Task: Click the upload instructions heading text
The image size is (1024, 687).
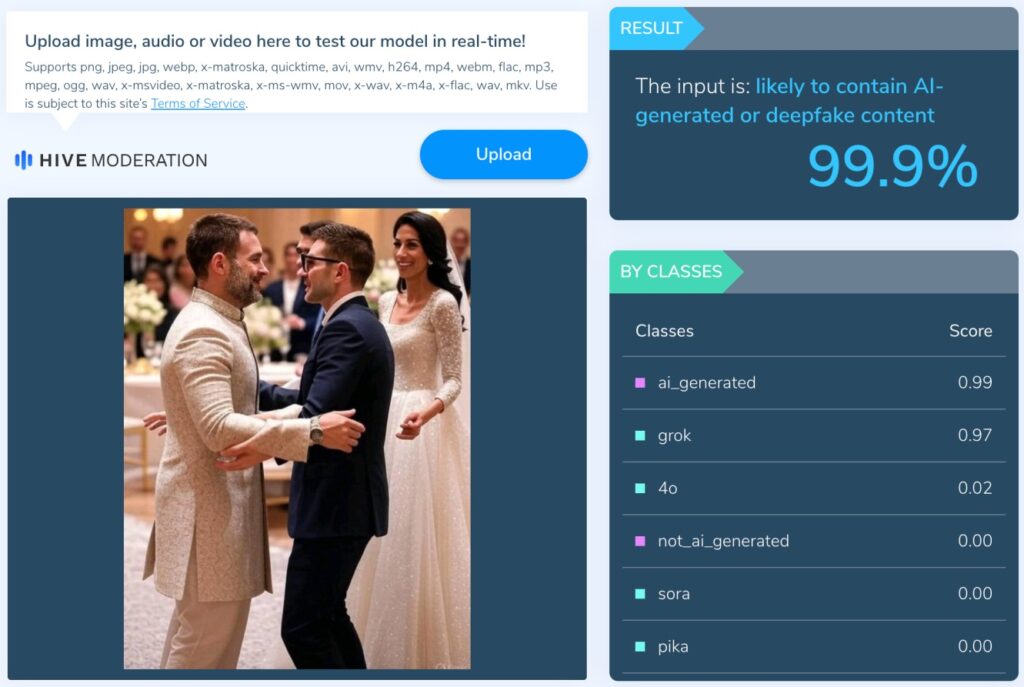Action: coord(275,41)
